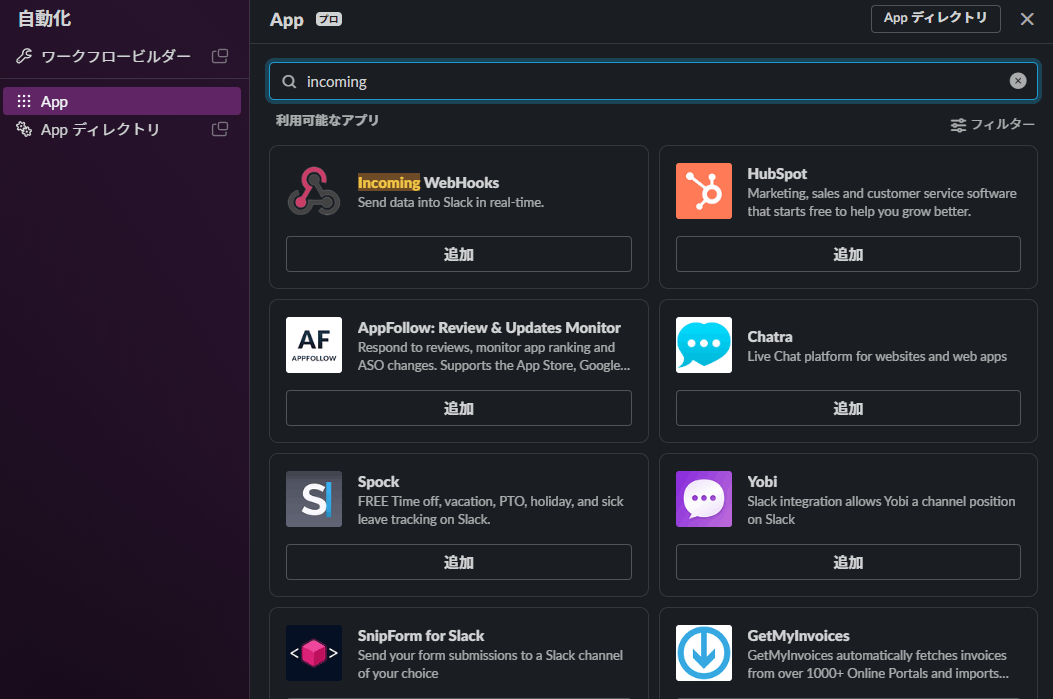Viewport: 1053px width, 699px height.
Task: Click 'Live Chat platform for websites' description
Action: 876,356
